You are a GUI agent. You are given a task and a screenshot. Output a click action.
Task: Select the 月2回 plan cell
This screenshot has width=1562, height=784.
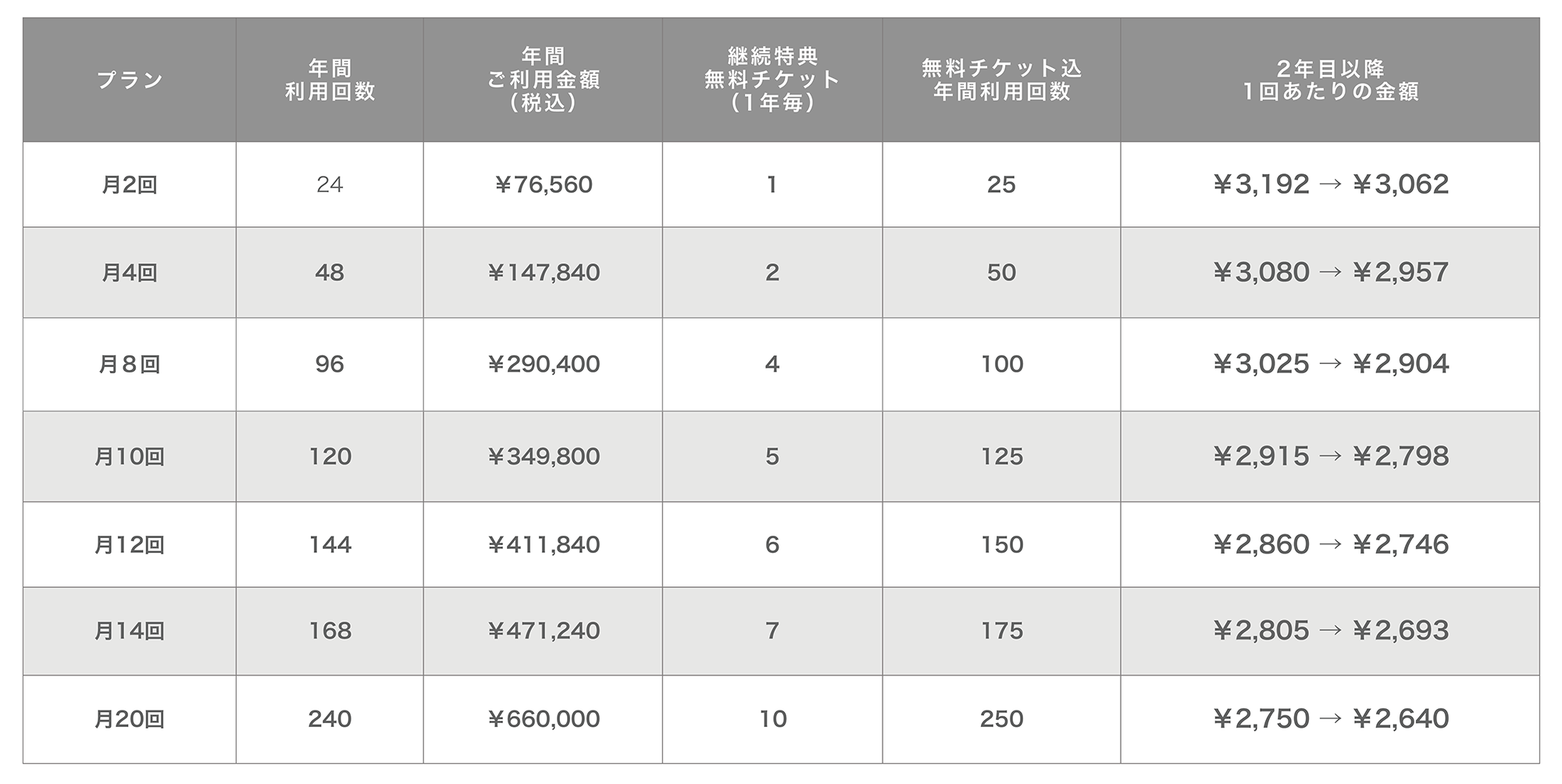(130, 184)
